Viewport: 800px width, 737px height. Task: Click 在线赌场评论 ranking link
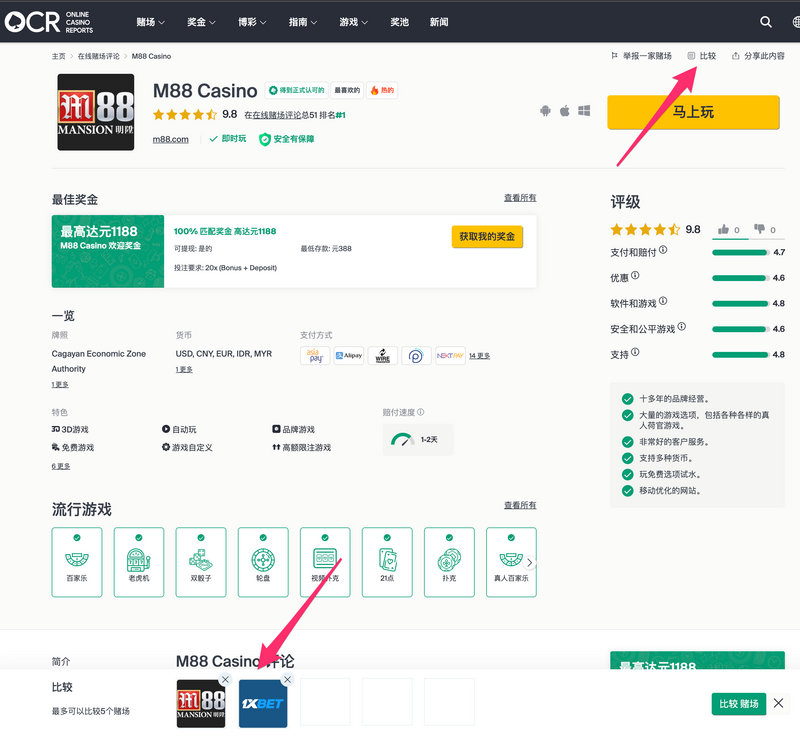(x=277, y=115)
